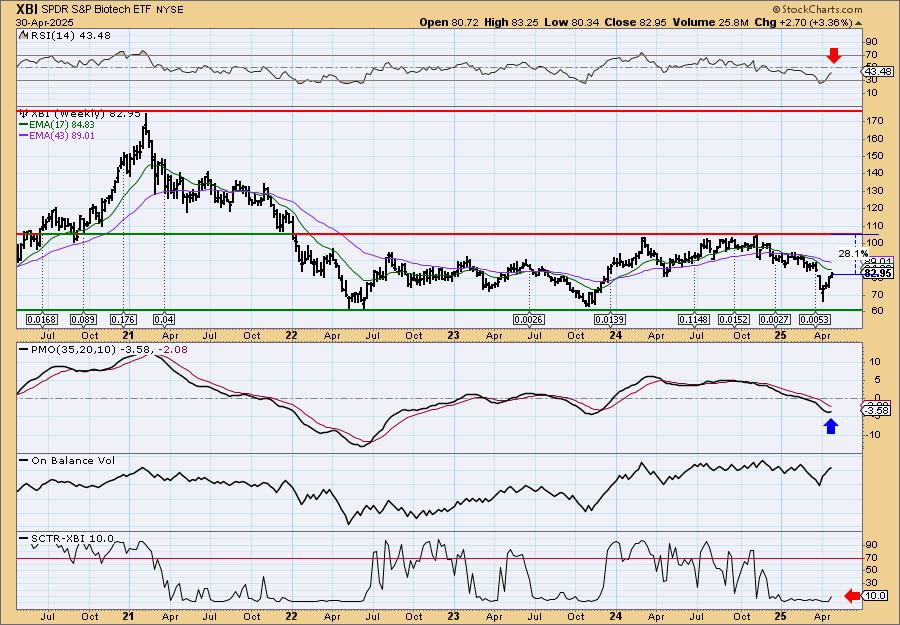
Task: Click the On Balance Vol legend
Action: (72, 460)
